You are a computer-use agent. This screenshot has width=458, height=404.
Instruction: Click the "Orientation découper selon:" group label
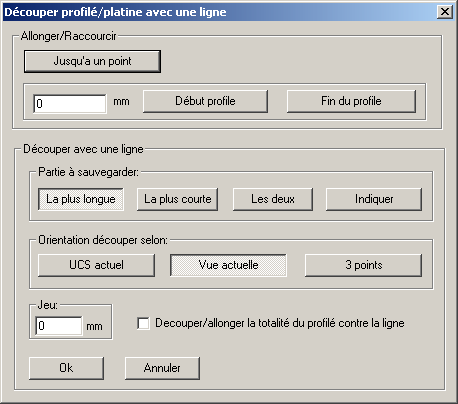[103, 240]
